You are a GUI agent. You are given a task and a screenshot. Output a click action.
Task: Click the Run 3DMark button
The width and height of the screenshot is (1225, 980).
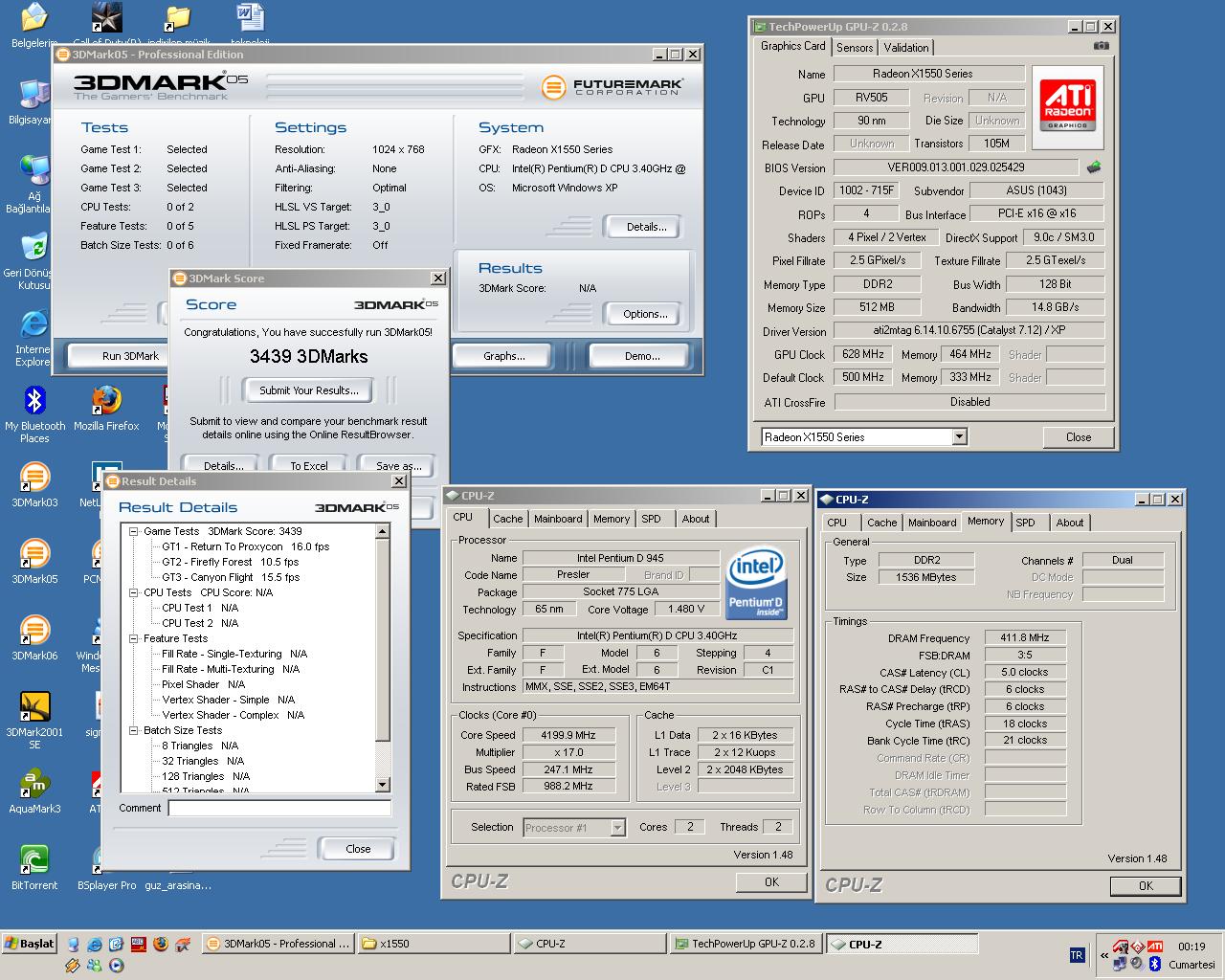coord(130,356)
